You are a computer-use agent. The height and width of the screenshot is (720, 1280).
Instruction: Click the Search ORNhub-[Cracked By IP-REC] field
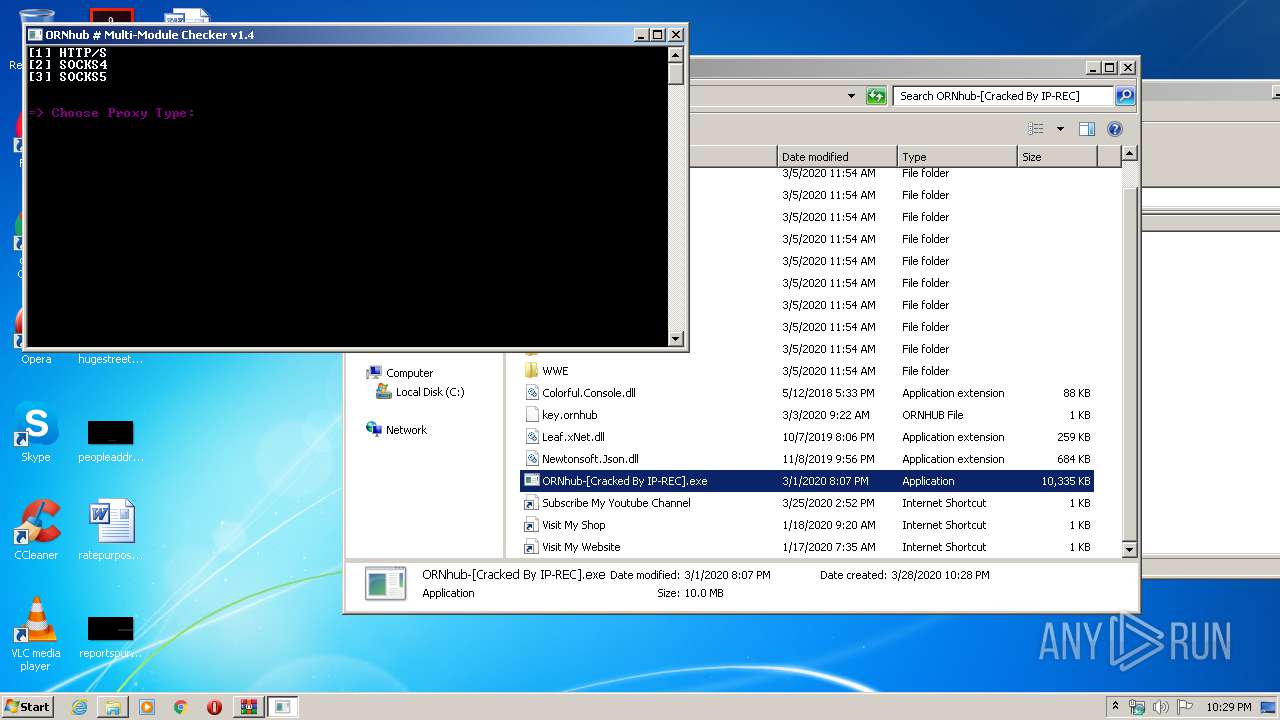pos(1003,96)
